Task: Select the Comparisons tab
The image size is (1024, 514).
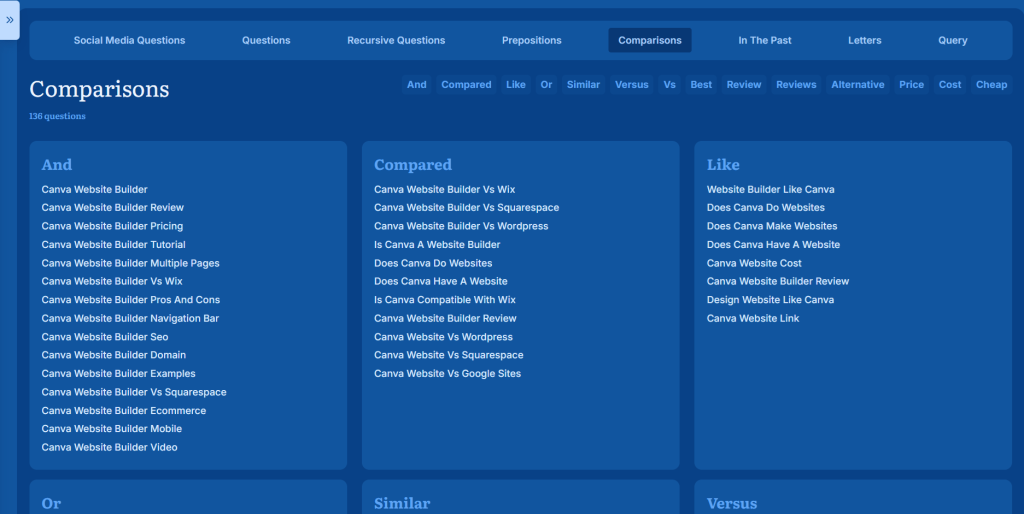Action: tap(650, 40)
